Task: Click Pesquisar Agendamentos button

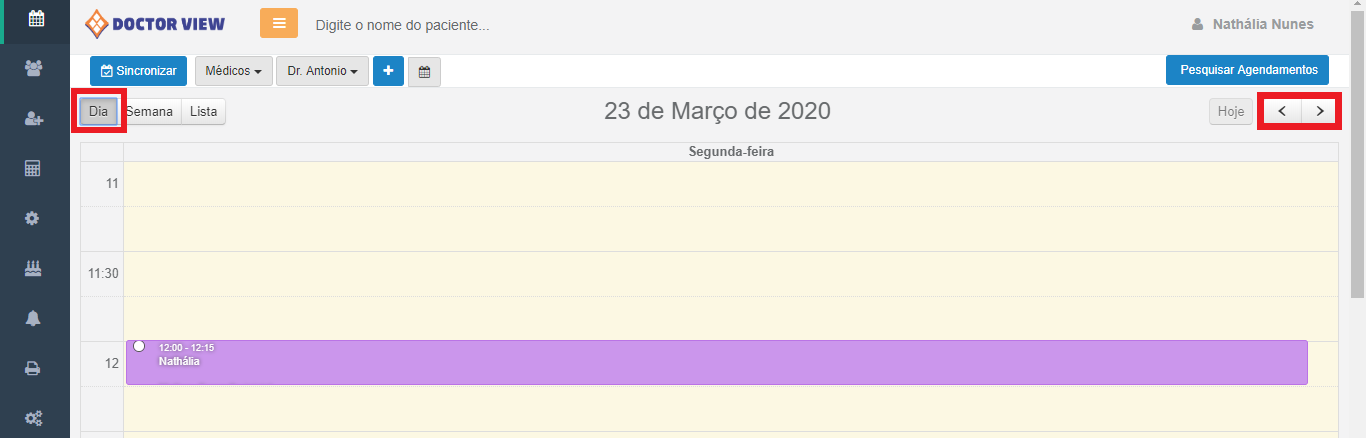Action: click(1247, 70)
